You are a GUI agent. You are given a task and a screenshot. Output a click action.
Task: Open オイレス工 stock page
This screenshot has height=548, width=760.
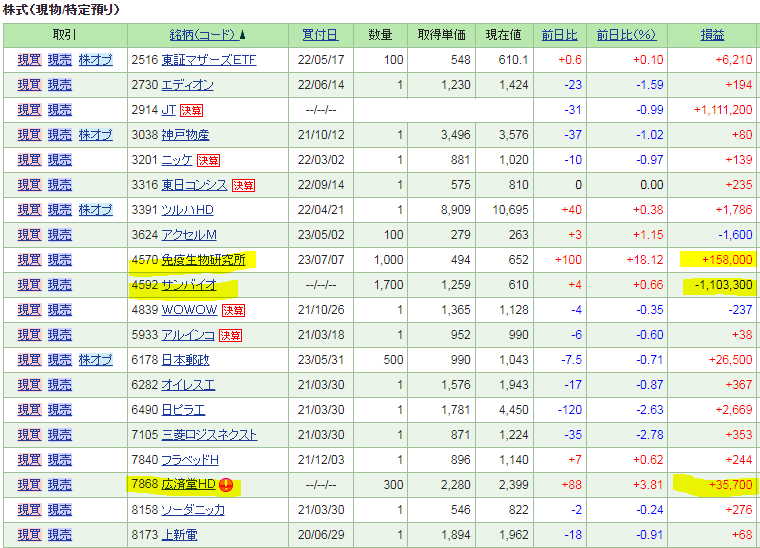[188, 385]
